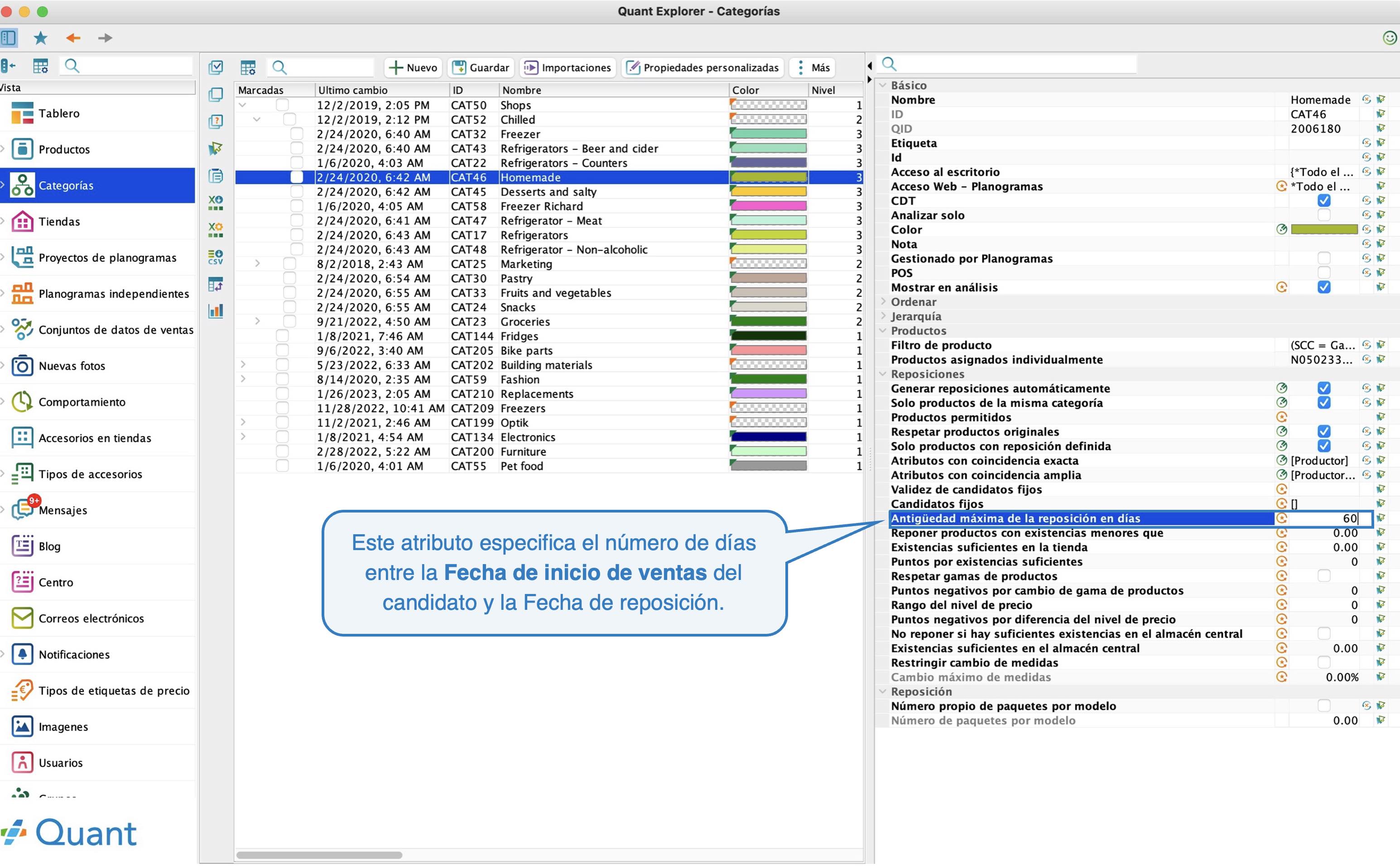This screenshot has height=867, width=1400.
Task: Go back with the orange arrow
Action: click(x=72, y=38)
